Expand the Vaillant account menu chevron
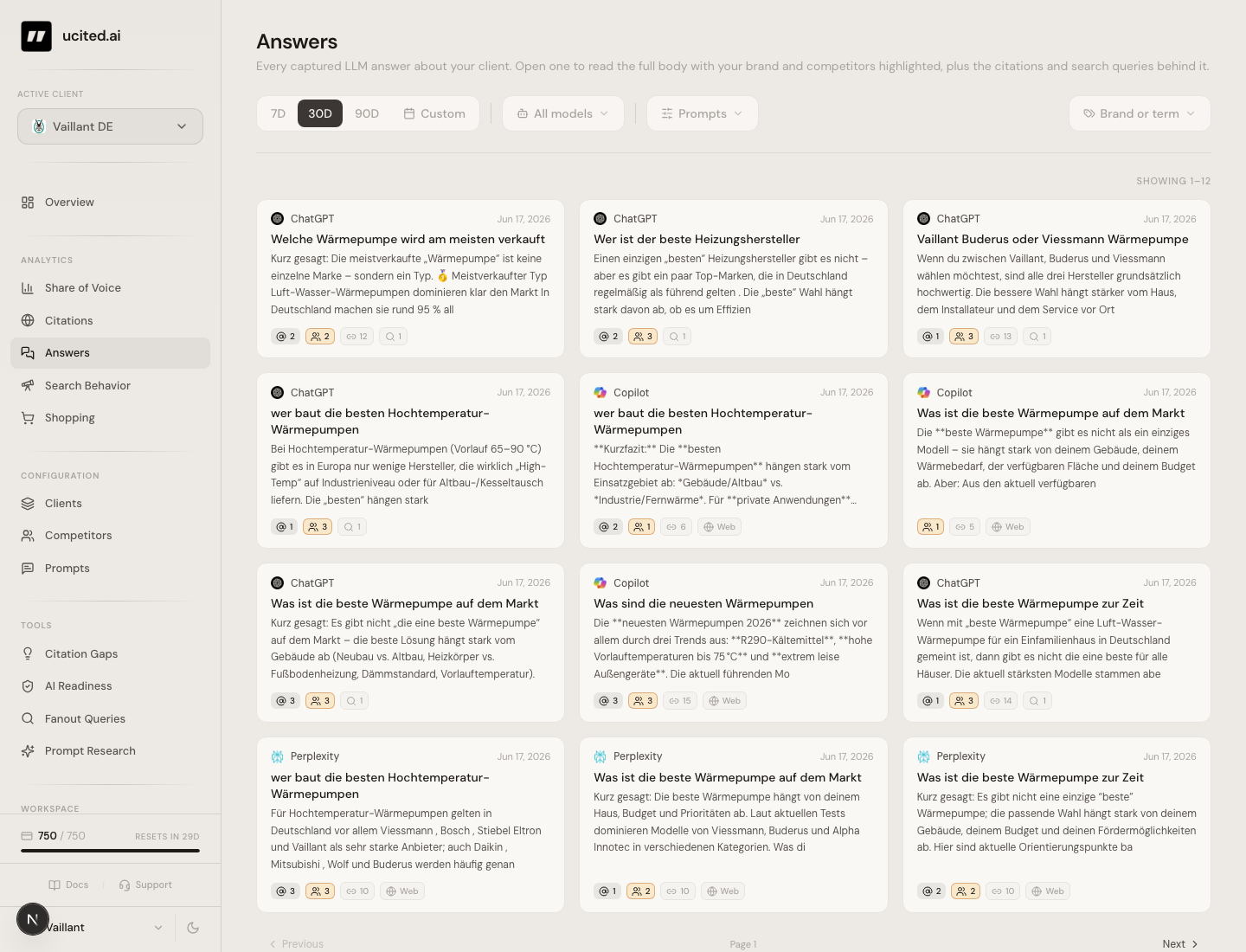The image size is (1246, 952). (x=158, y=928)
